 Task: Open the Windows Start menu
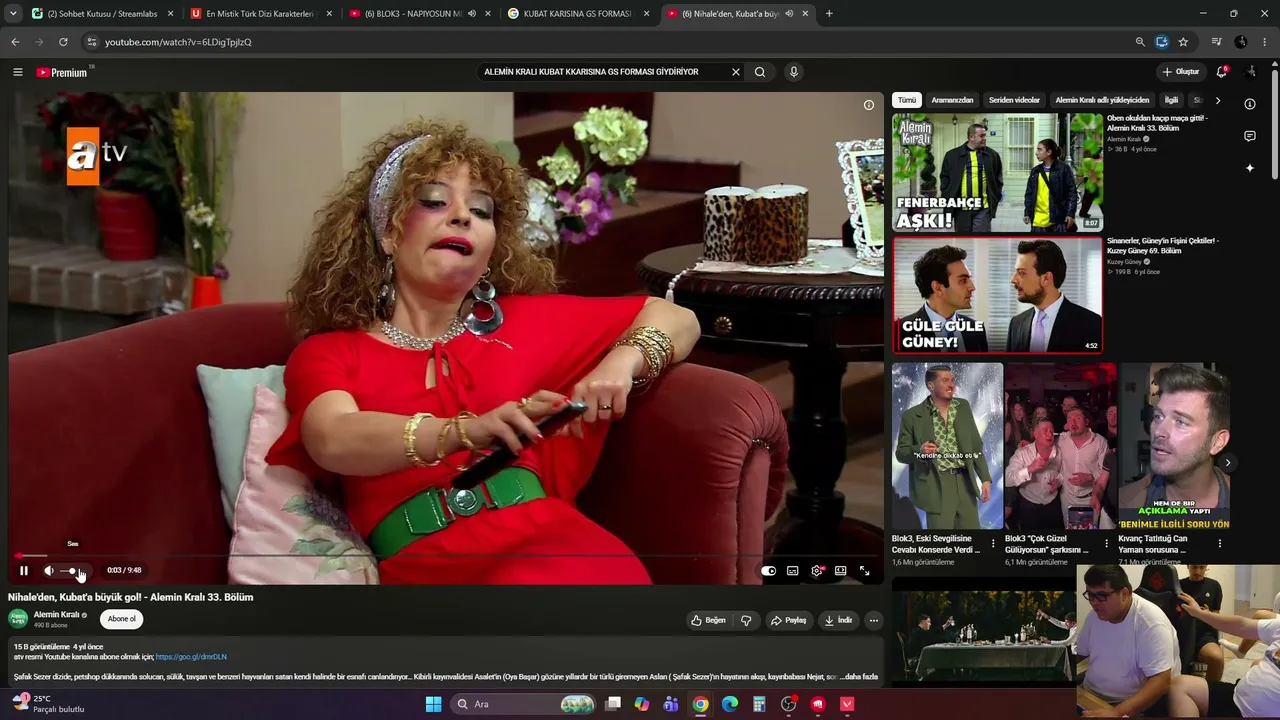[x=433, y=704]
